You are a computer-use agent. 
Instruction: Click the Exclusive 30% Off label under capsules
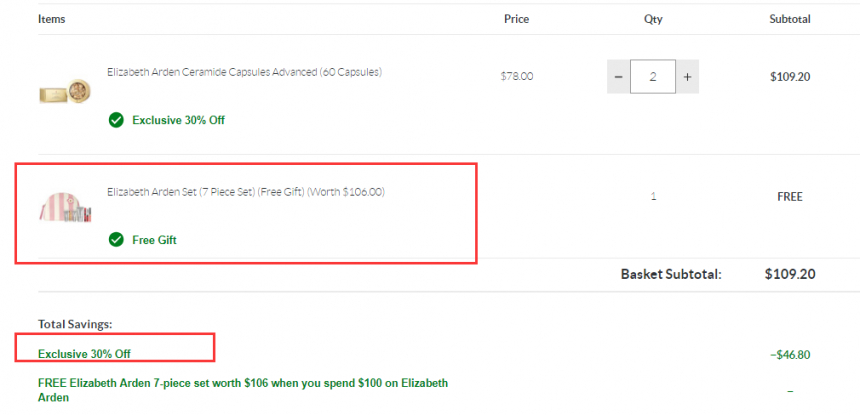tap(178, 120)
